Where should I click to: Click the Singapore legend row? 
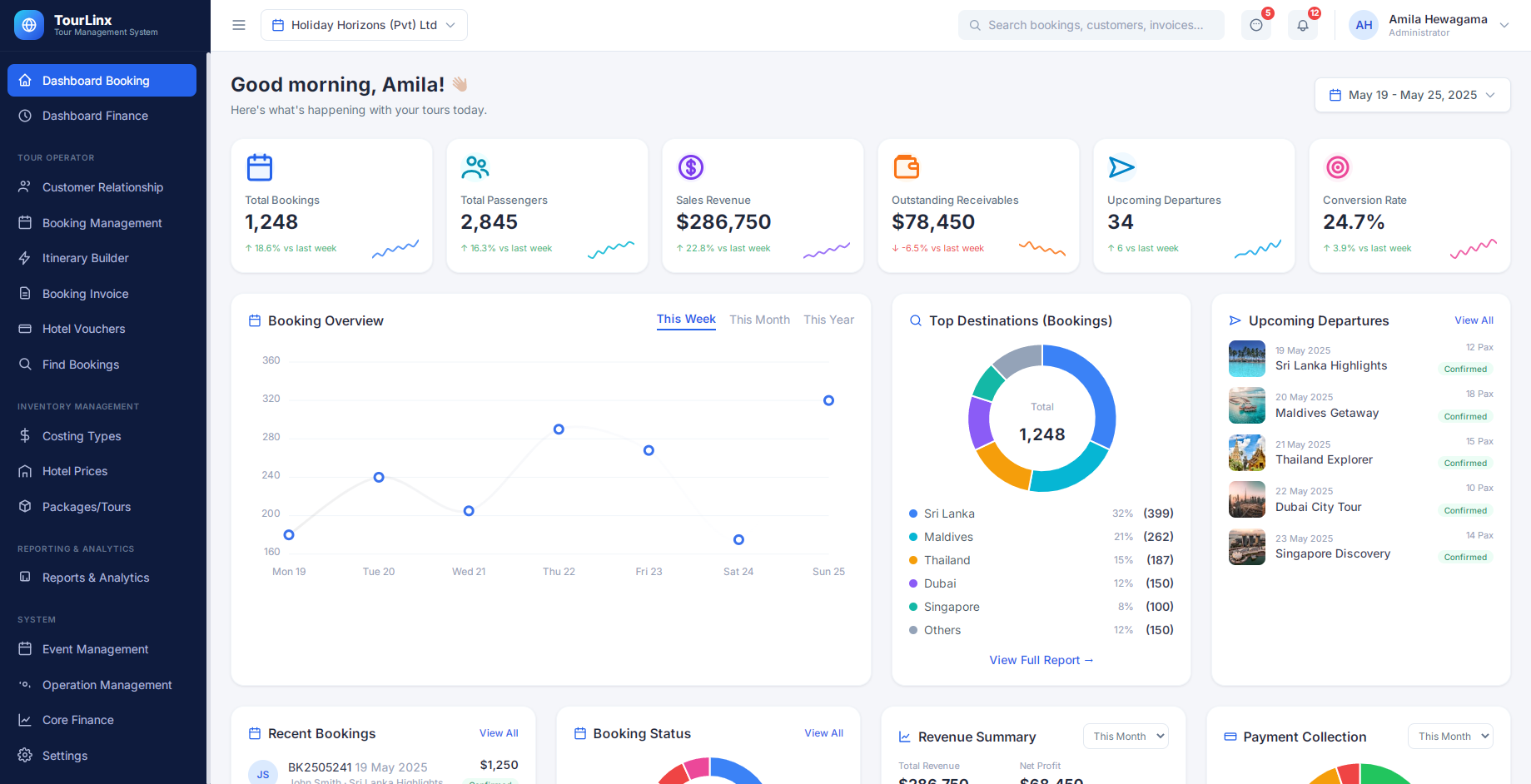(x=1041, y=607)
